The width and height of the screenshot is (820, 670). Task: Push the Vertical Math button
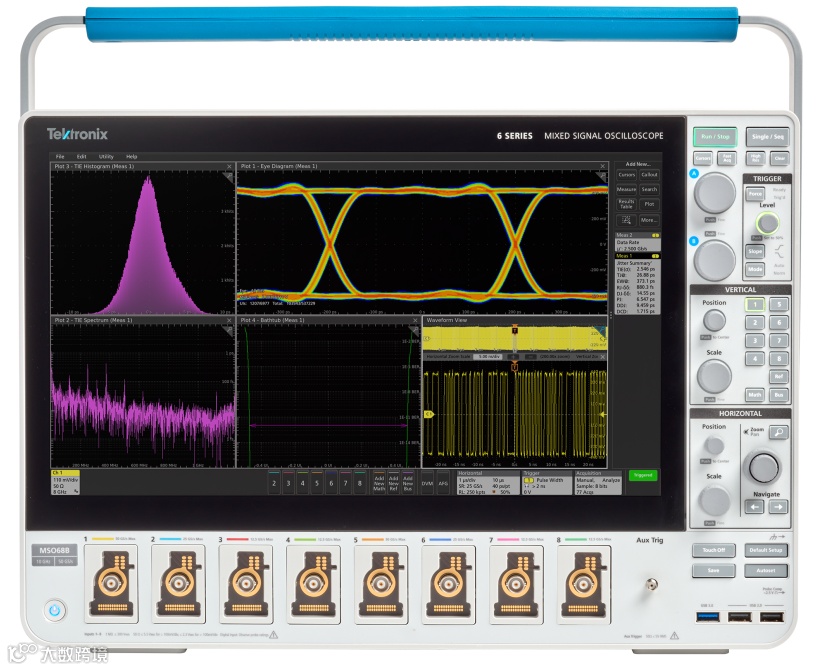tap(755, 395)
